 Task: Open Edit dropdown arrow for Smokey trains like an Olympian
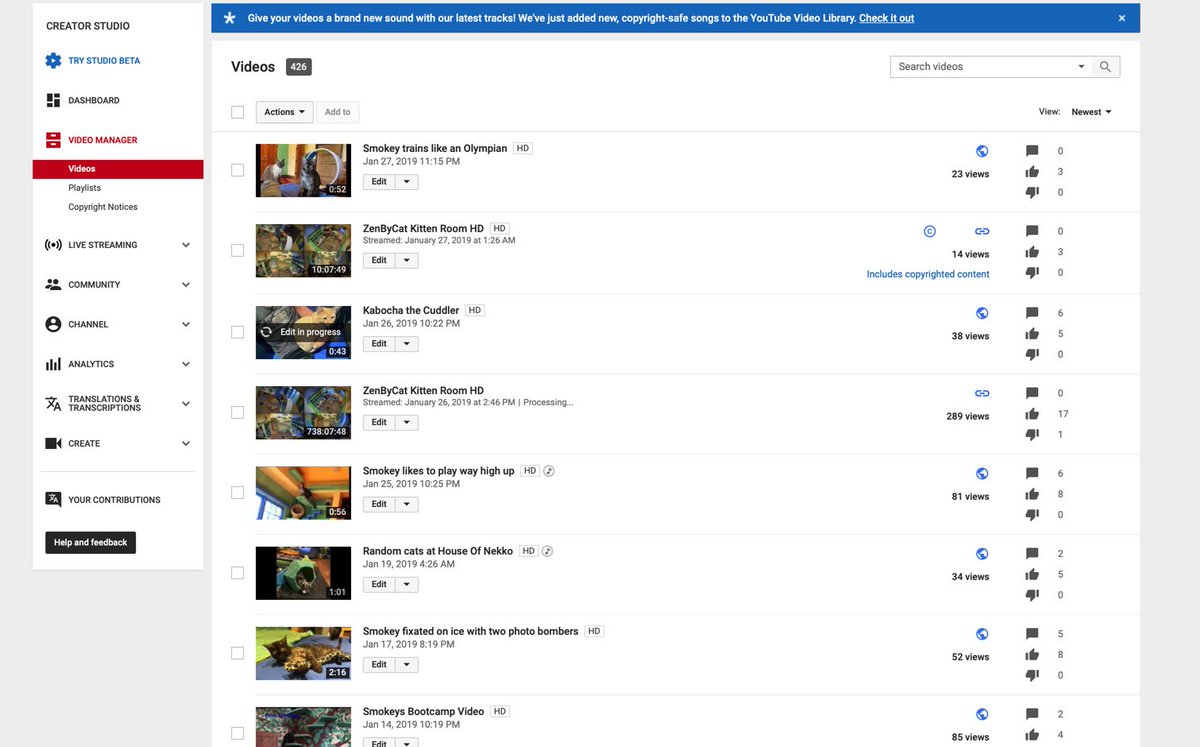click(x=407, y=182)
